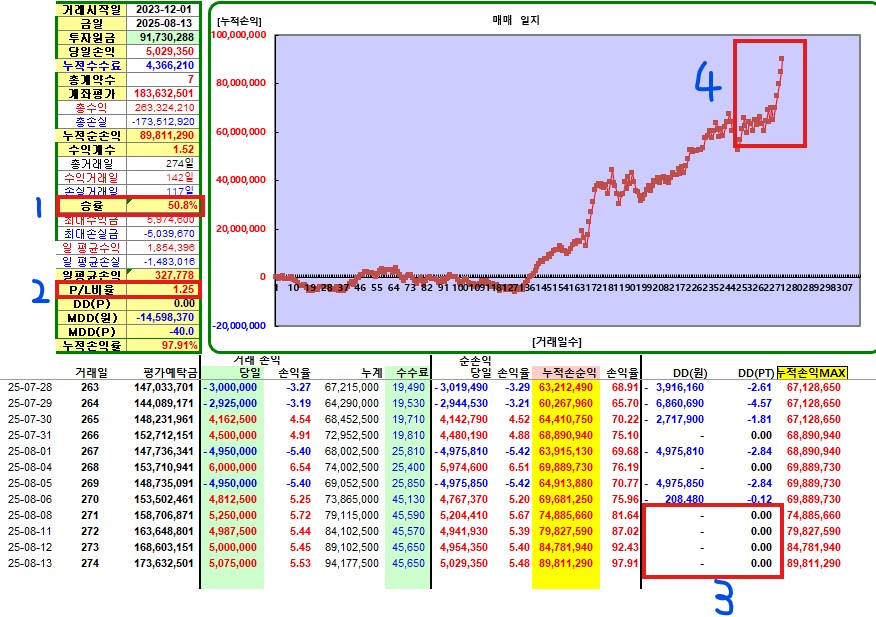Click the 총거래일 value 274일
This screenshot has height=617, width=876.
tap(163, 163)
